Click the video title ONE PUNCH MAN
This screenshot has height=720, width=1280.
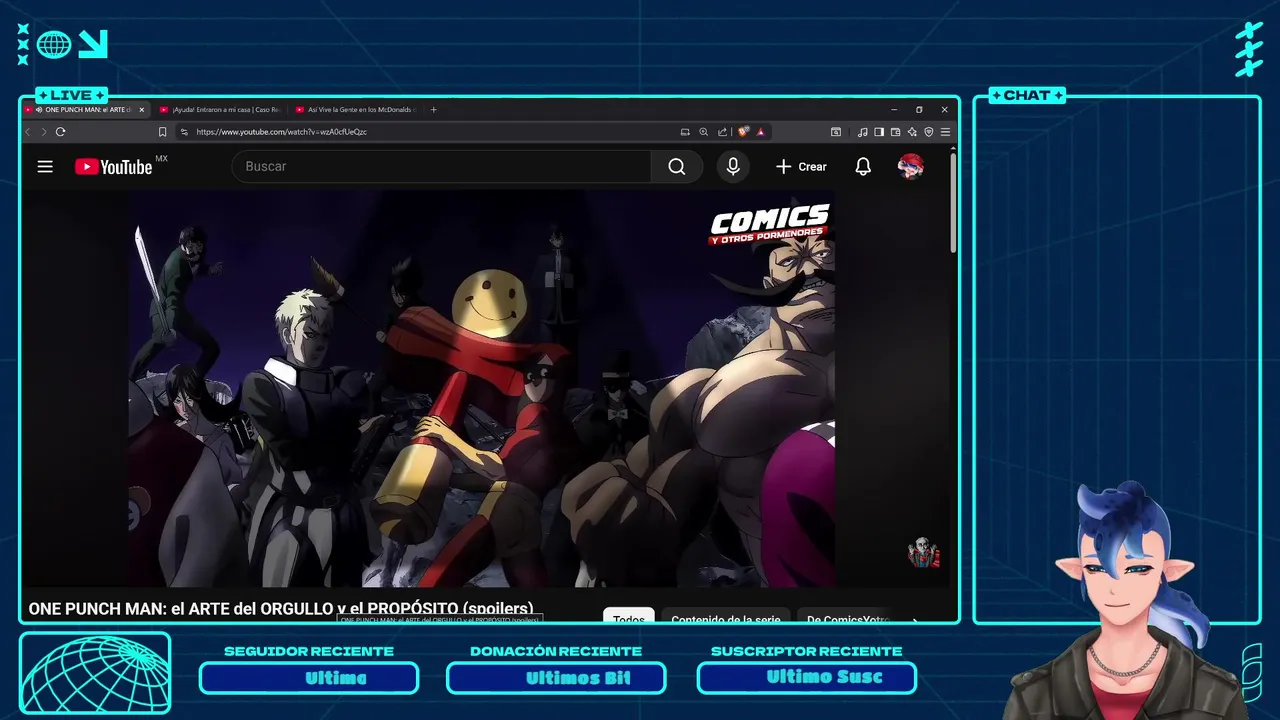click(280, 608)
